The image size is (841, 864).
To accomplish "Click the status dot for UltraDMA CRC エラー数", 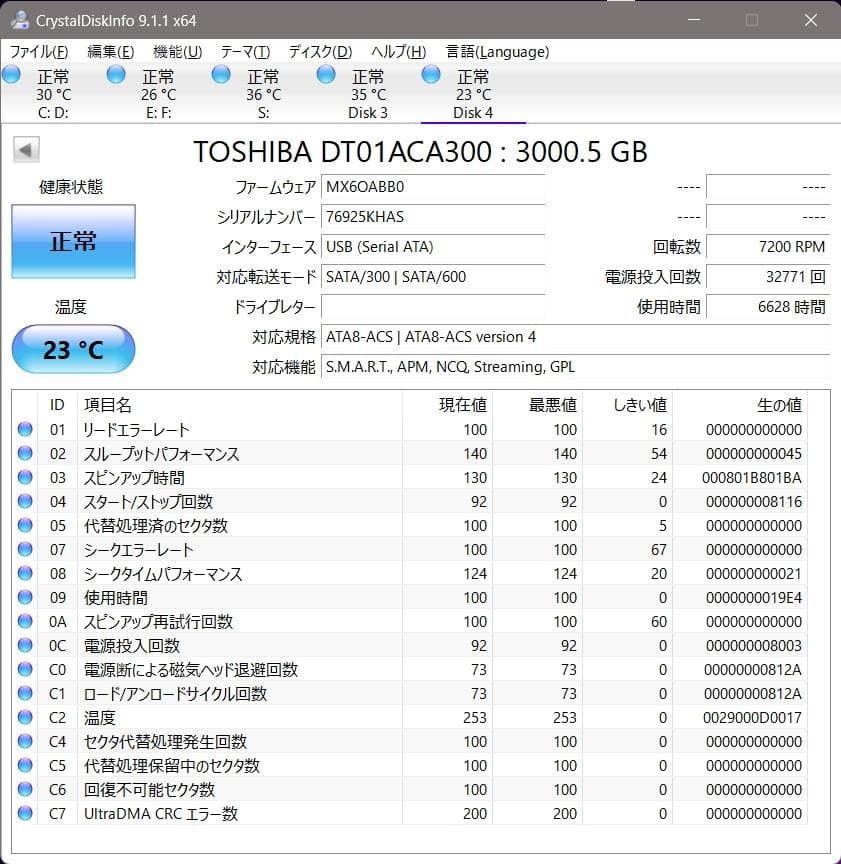I will [x=25, y=813].
